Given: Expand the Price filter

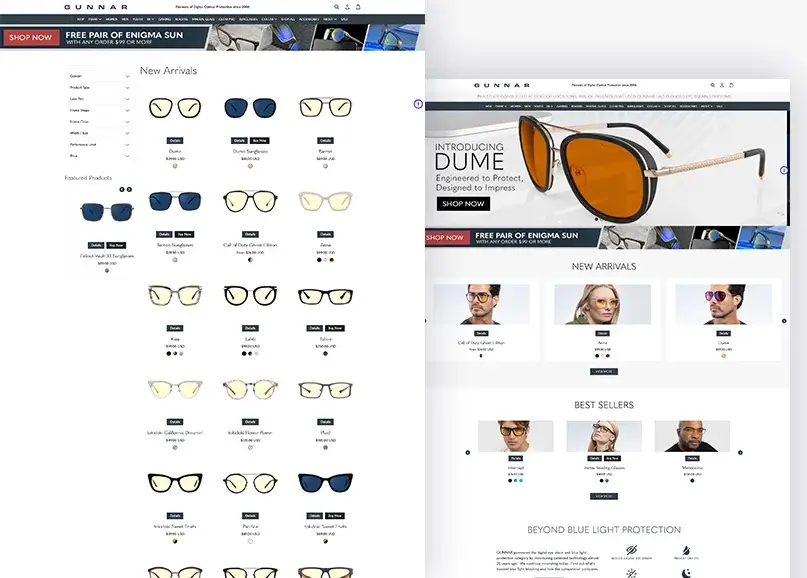Looking at the screenshot, I should pos(99,156).
